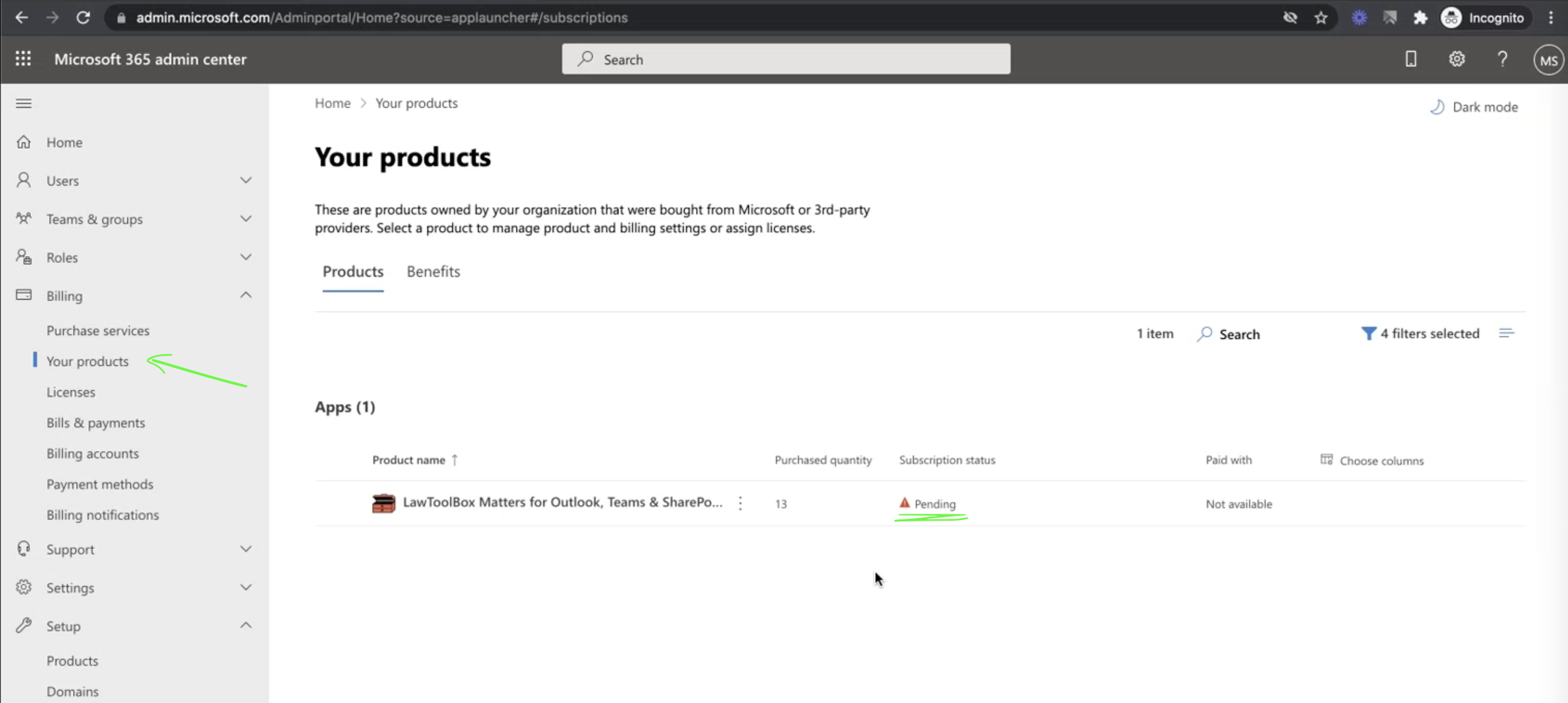Screen dimensions: 1568x703
Task: Expand the Users section chevron
Action: click(x=246, y=180)
